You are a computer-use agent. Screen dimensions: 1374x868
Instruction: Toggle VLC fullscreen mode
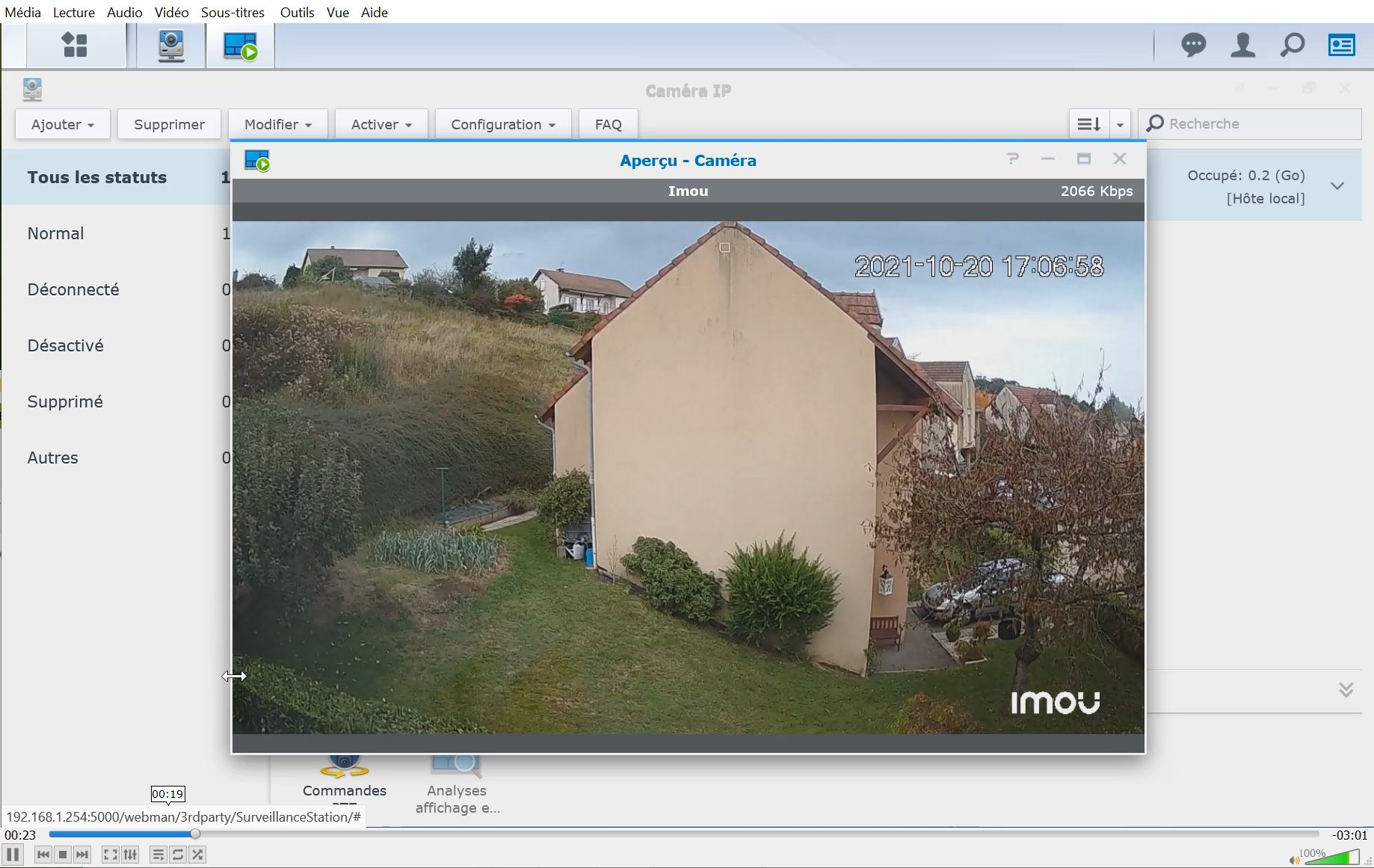point(111,855)
